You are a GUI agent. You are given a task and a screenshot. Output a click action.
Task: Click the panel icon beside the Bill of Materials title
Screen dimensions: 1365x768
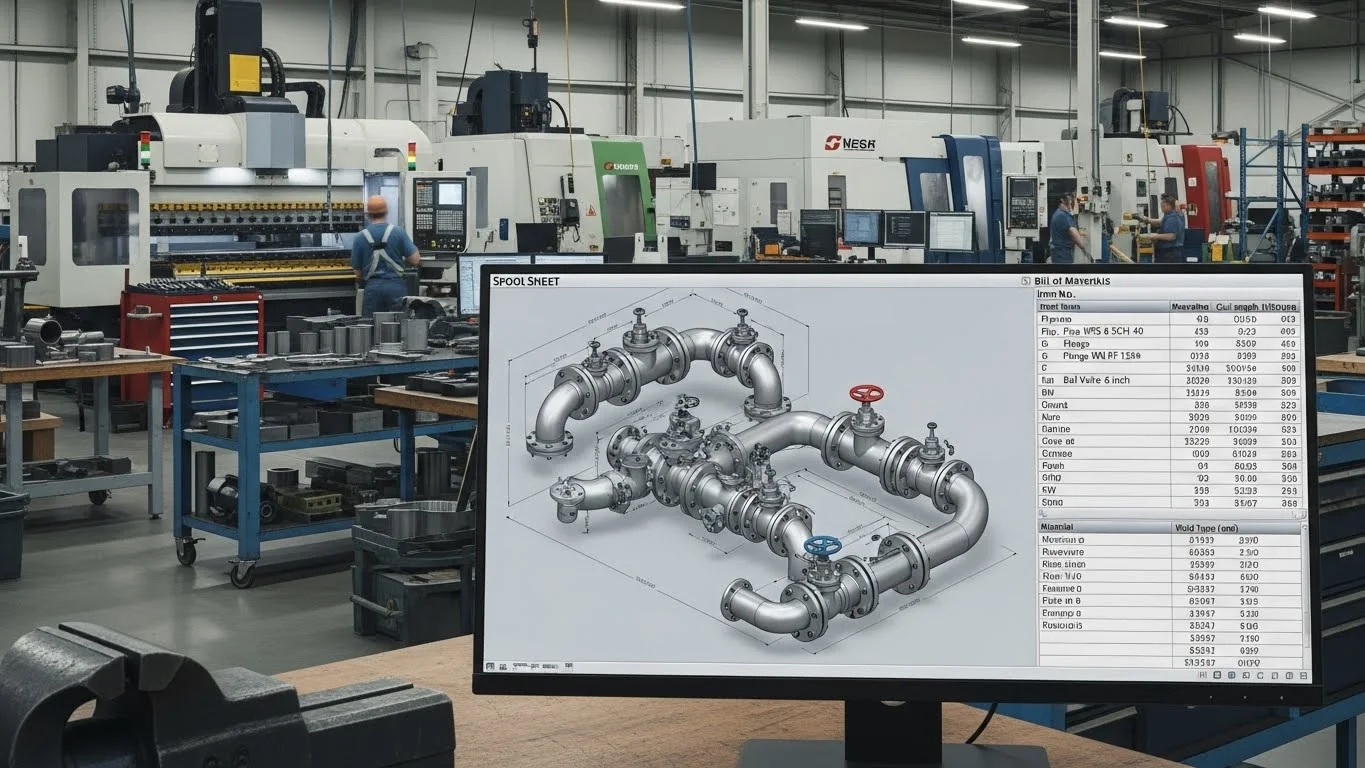1025,282
